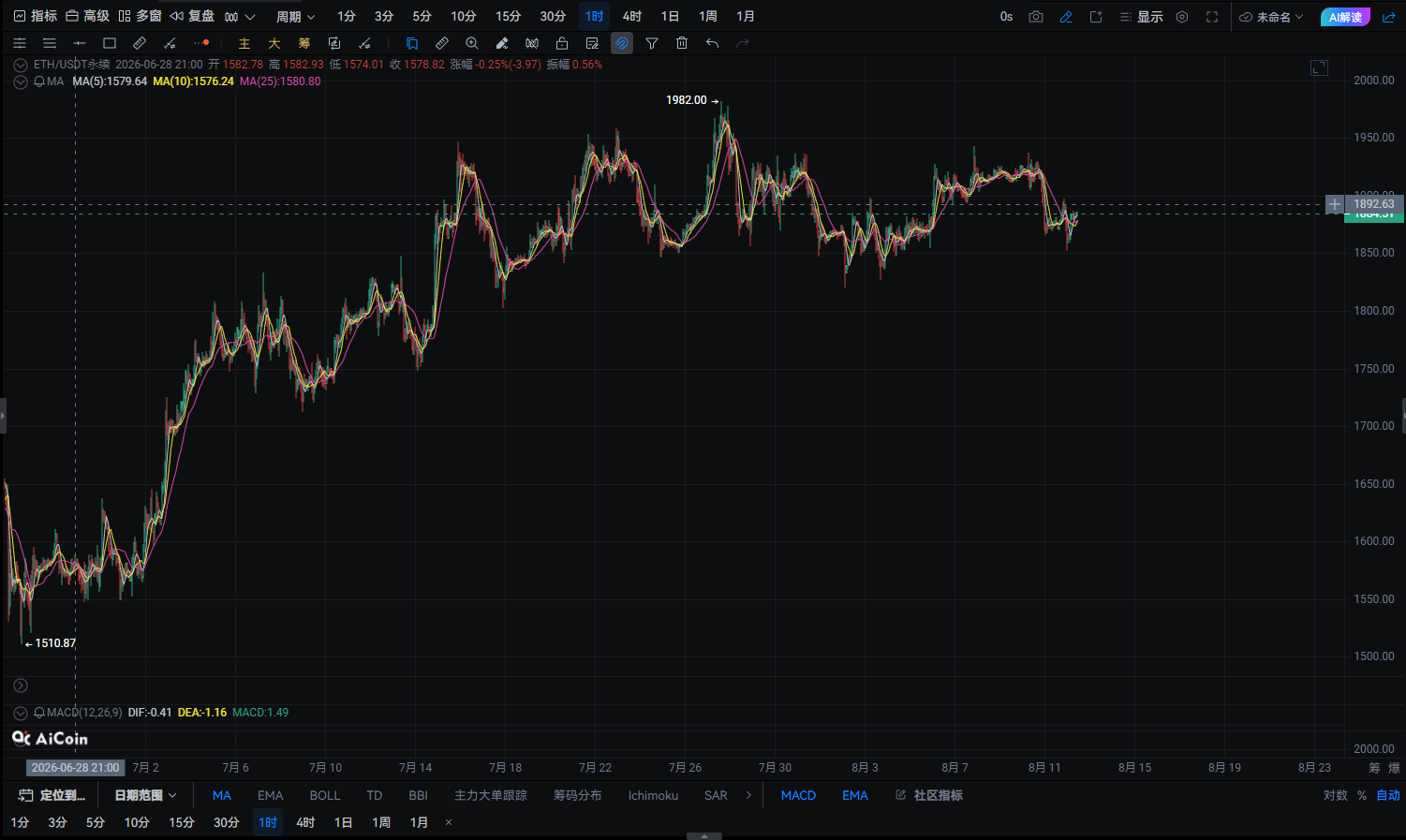This screenshot has width=1406, height=840.
Task: Click the undo arrow icon
Action: coord(712,43)
